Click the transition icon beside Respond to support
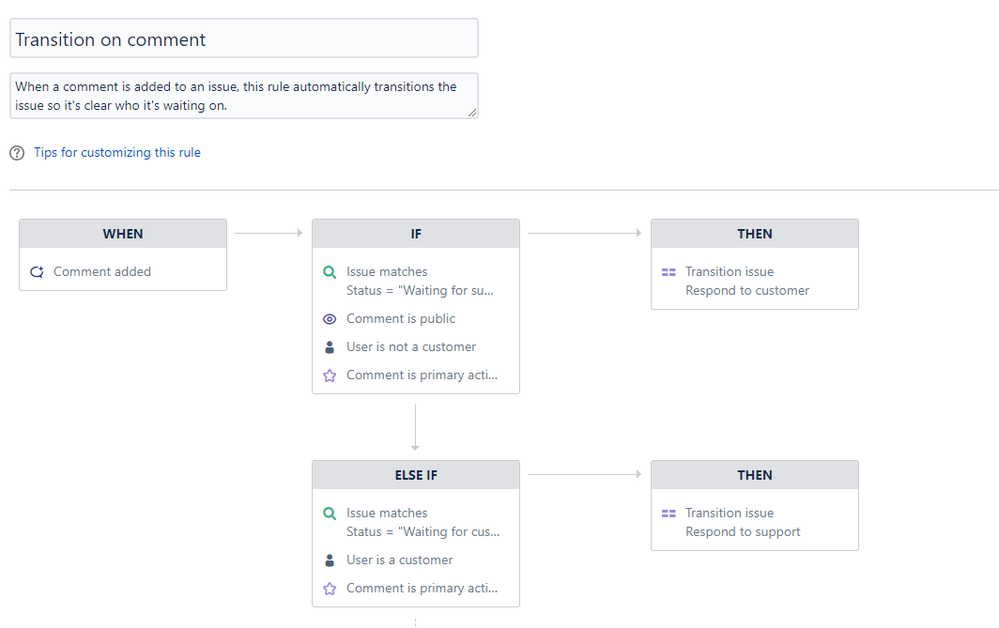 669,513
